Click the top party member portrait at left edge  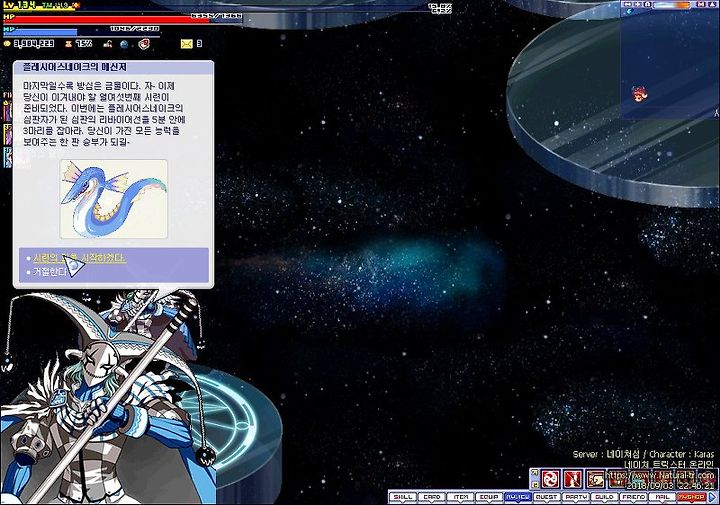[x=7, y=111]
